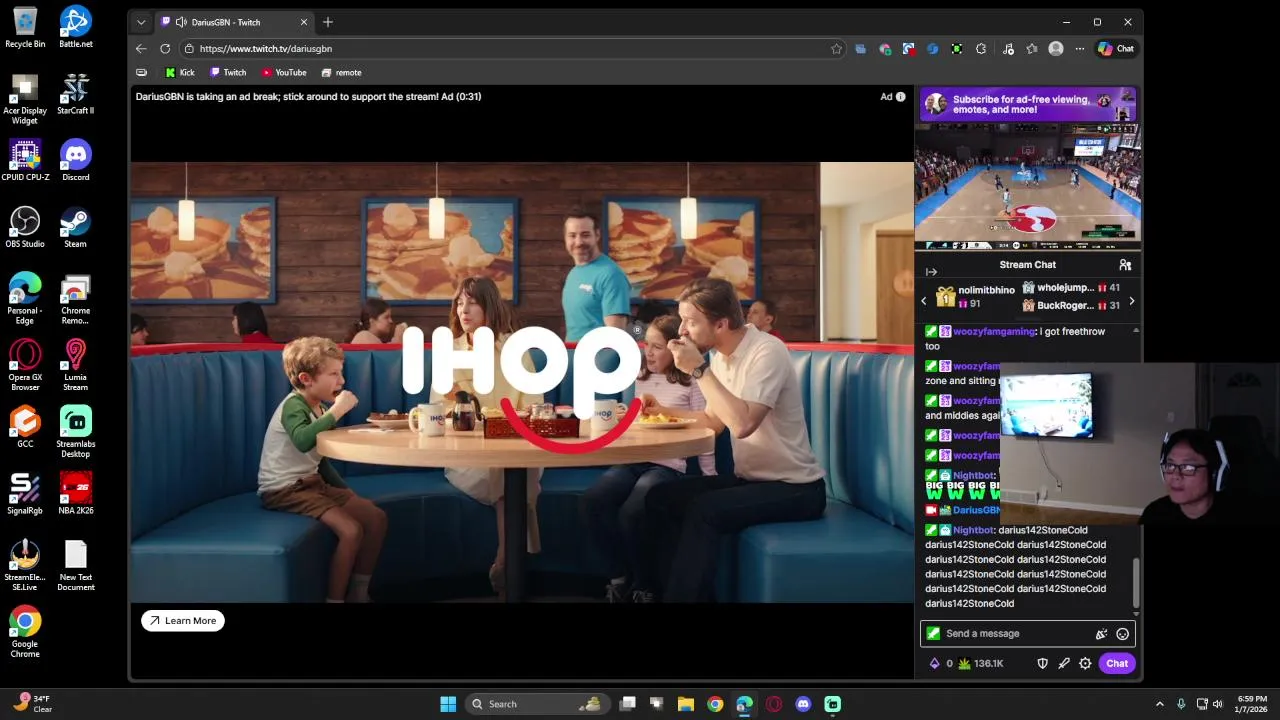This screenshot has width=1280, height=720.
Task: Open Discord from the taskbar
Action: [803, 704]
